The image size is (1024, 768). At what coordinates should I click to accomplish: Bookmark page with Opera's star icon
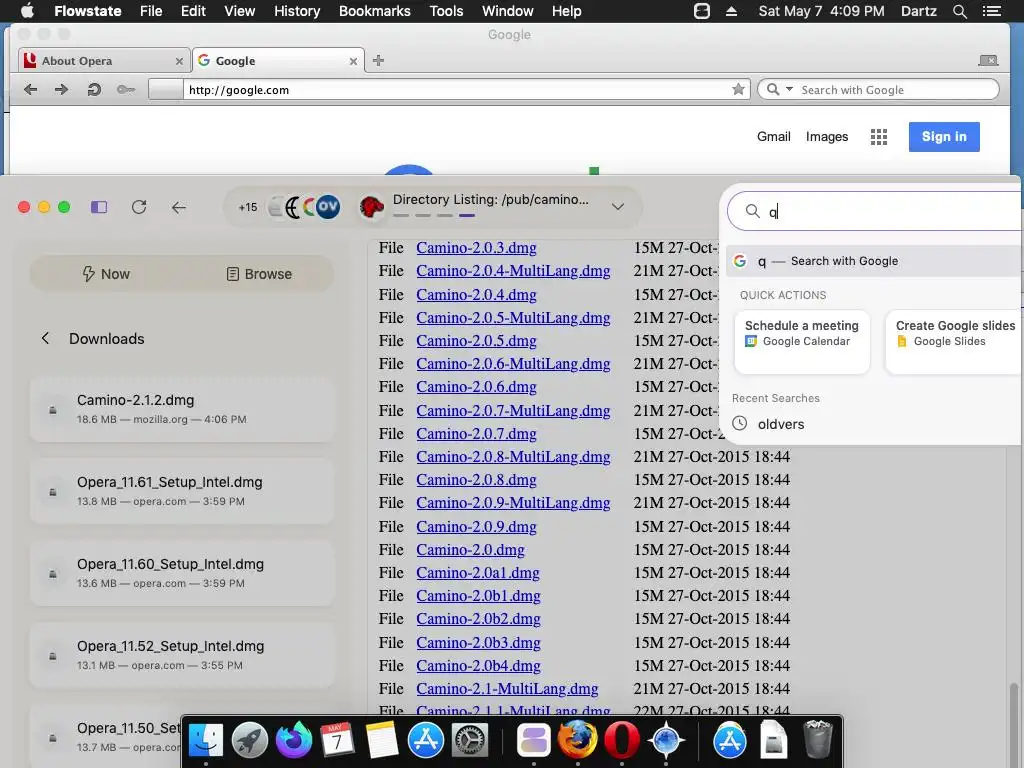[x=738, y=89]
